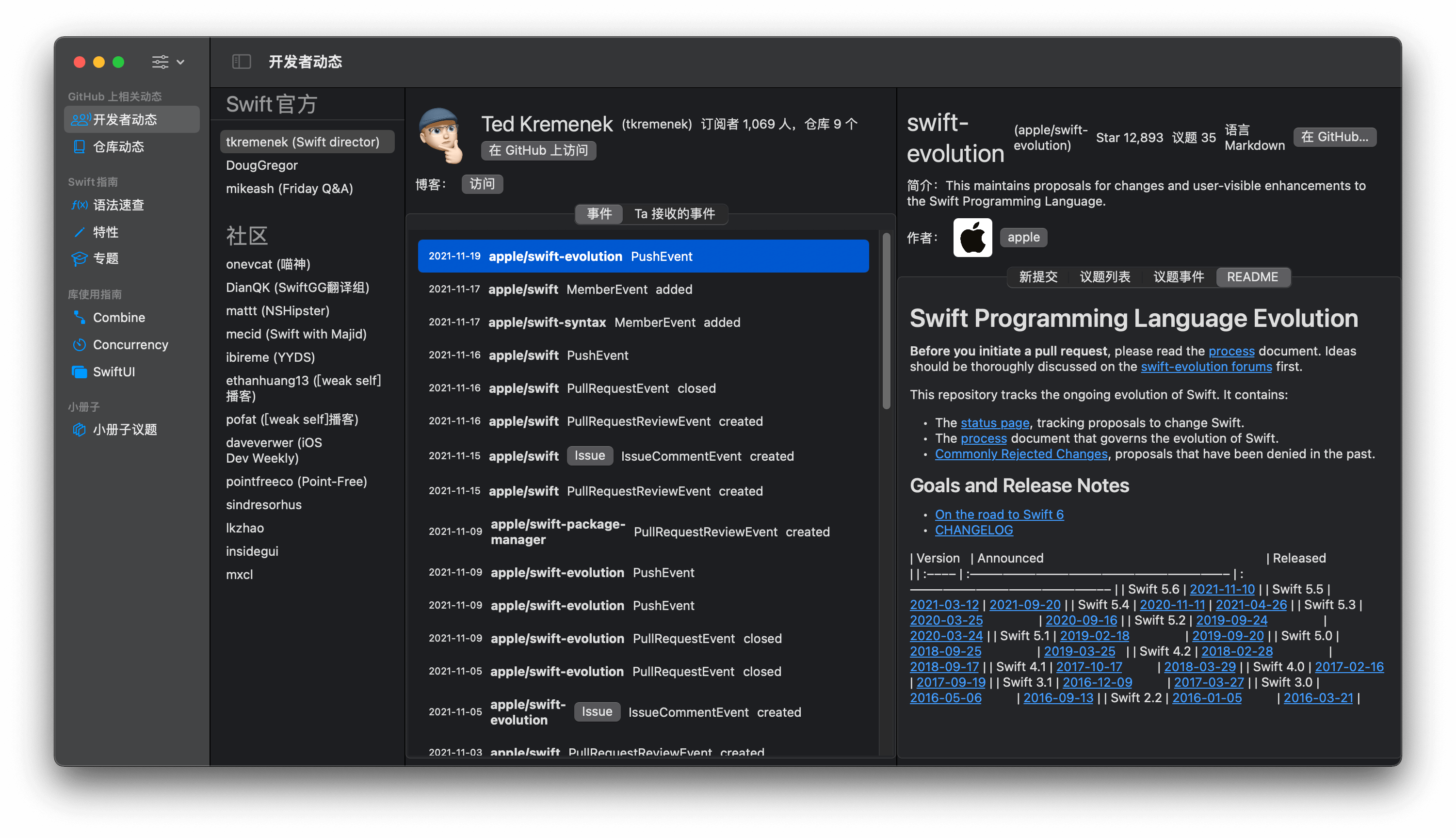Screen dimensions: 1456x838
Task: Click Ted Kremenek's avatar image
Action: pyautogui.click(x=442, y=136)
